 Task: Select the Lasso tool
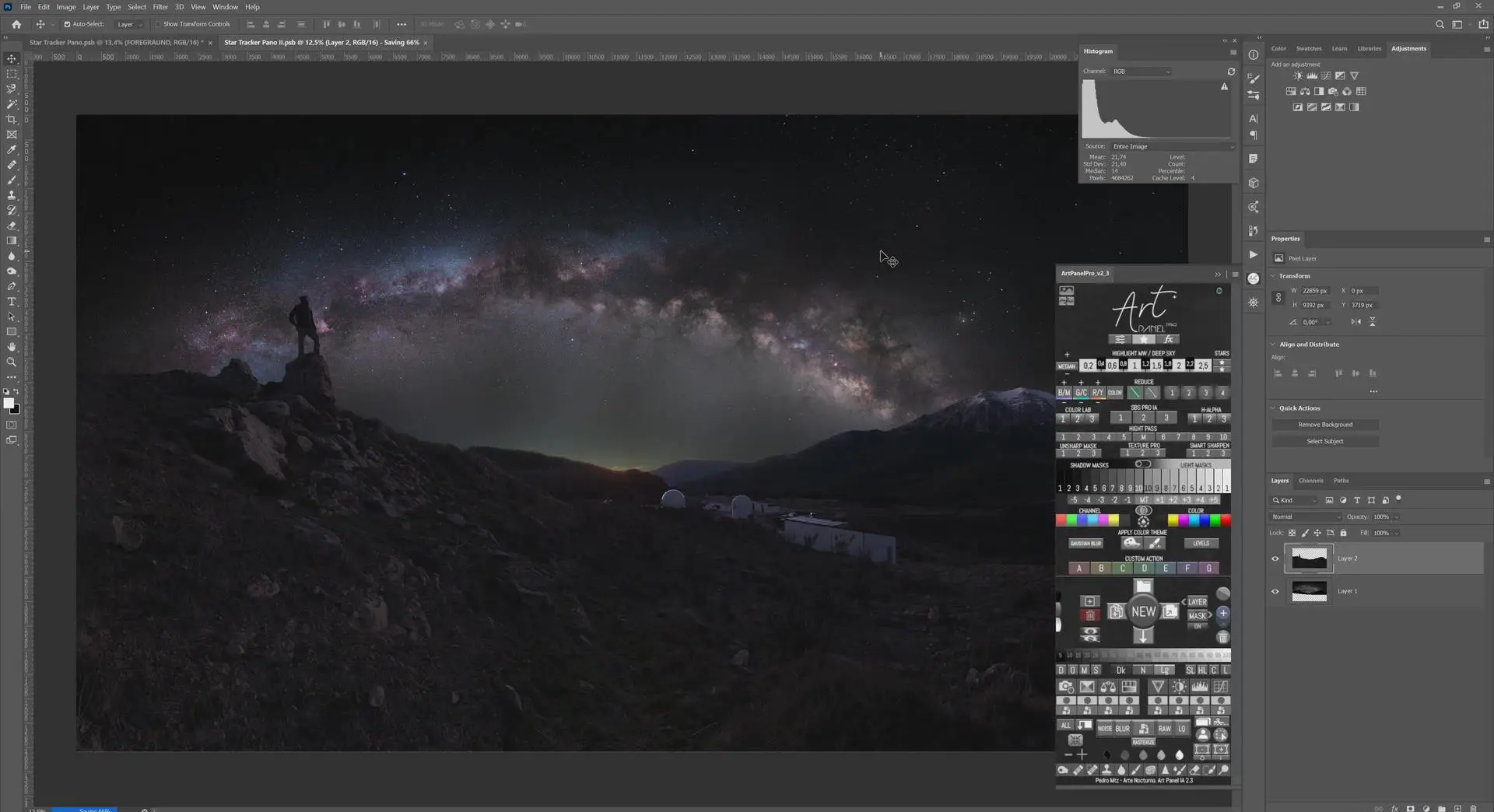(x=12, y=89)
